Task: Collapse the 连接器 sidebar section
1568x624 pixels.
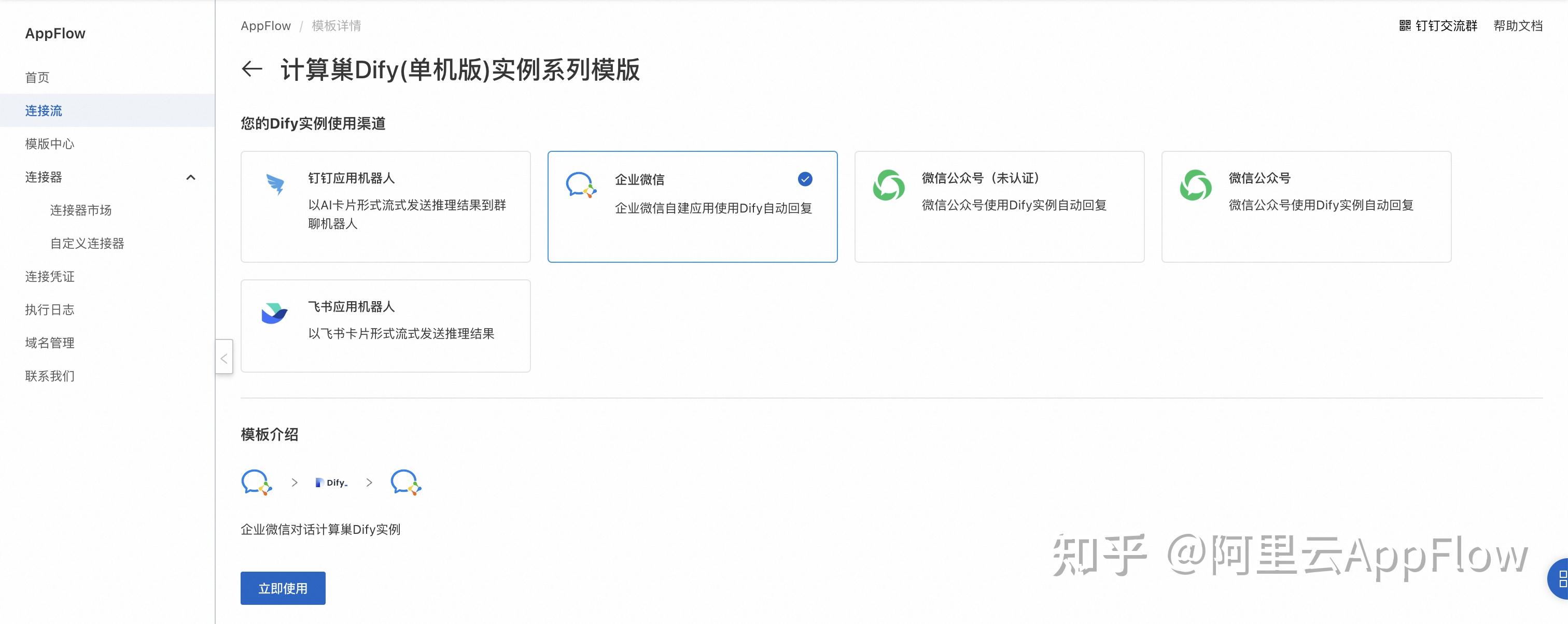Action: pyautogui.click(x=191, y=177)
